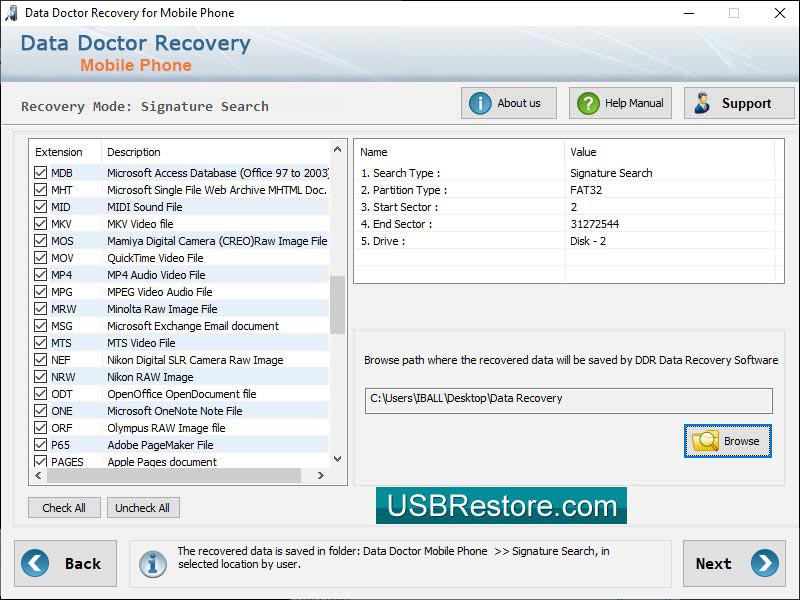
Task: Click the Next button
Action: click(x=734, y=563)
